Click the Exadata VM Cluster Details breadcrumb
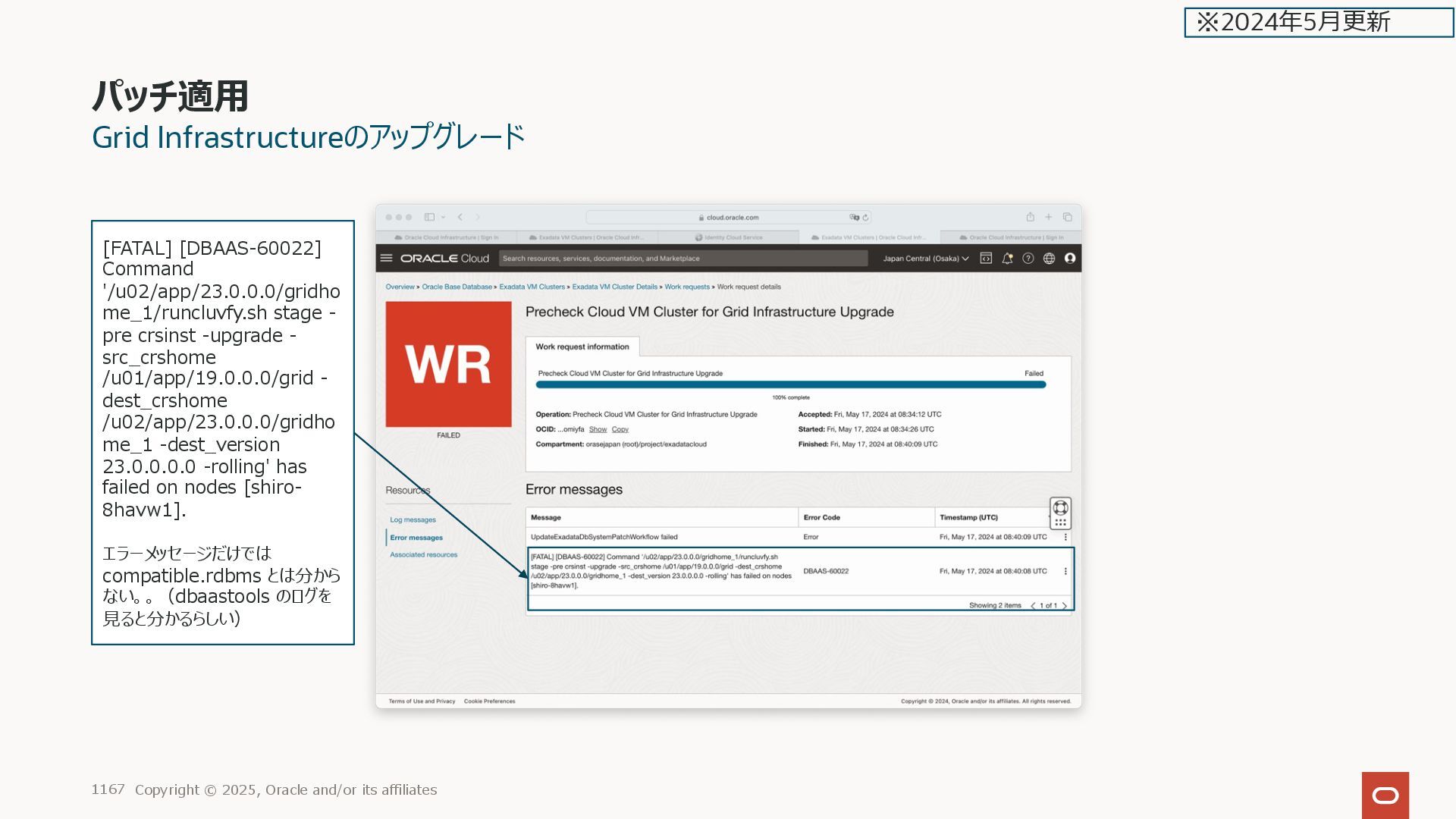The height and width of the screenshot is (819, 1456). [614, 287]
